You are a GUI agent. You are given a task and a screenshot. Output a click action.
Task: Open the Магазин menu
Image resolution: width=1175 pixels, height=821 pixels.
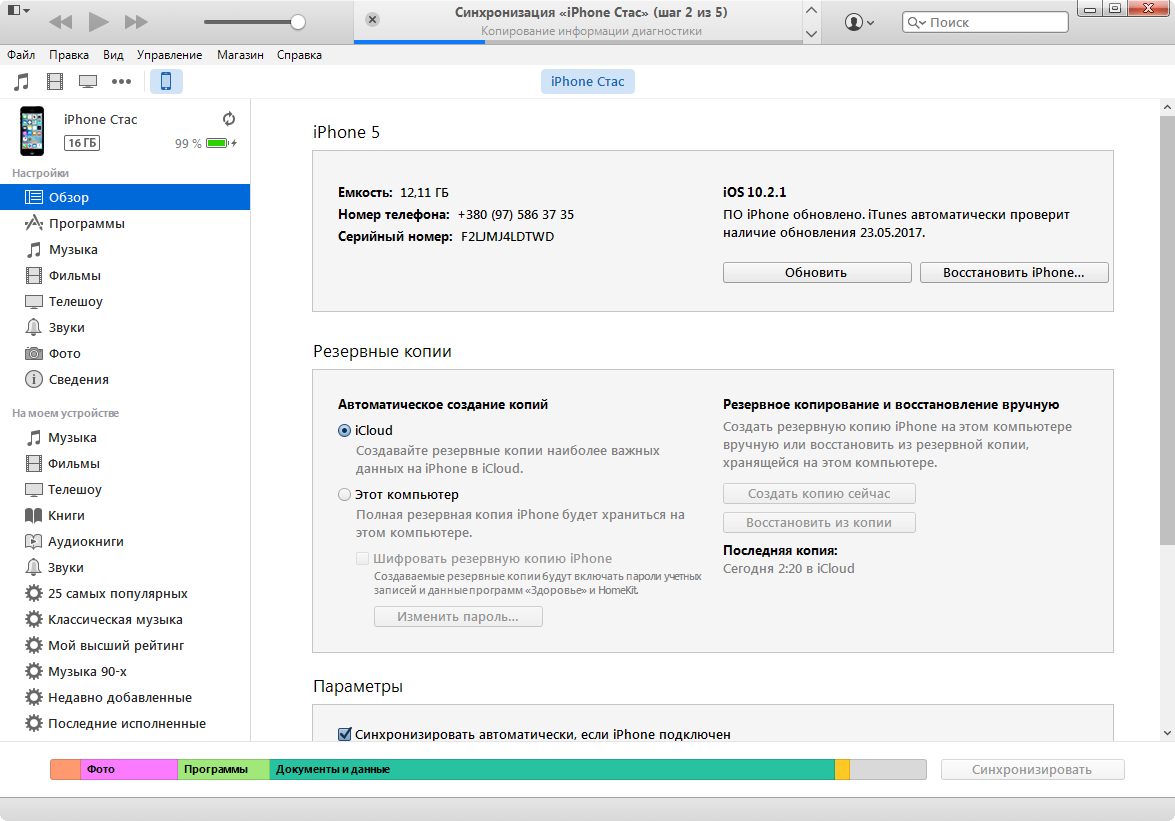[240, 55]
